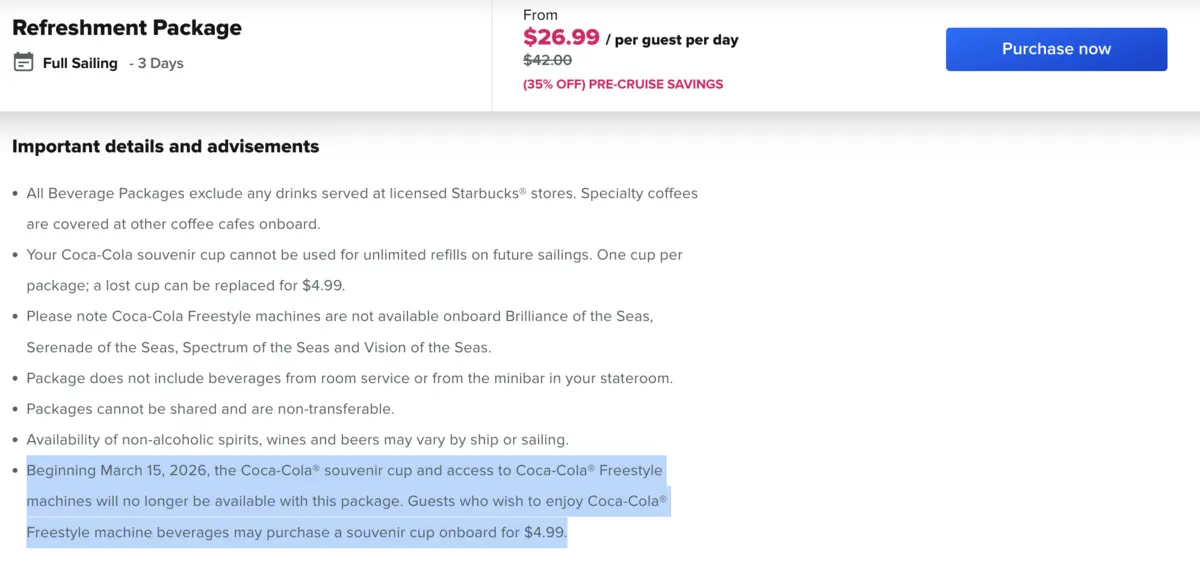Click the per guest per day text
This screenshot has height=577, width=1200.
676,40
